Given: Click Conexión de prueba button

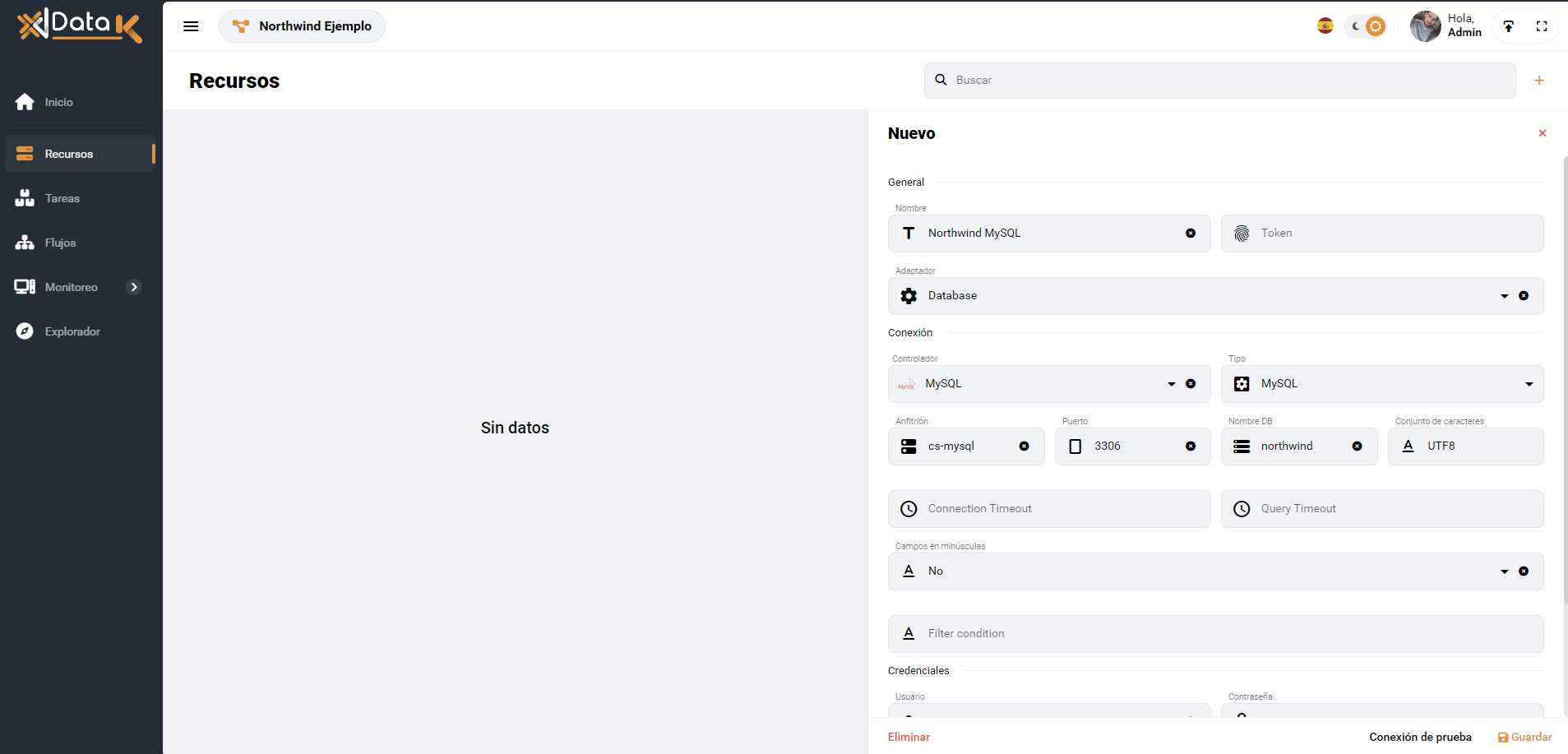Looking at the screenshot, I should (1420, 737).
